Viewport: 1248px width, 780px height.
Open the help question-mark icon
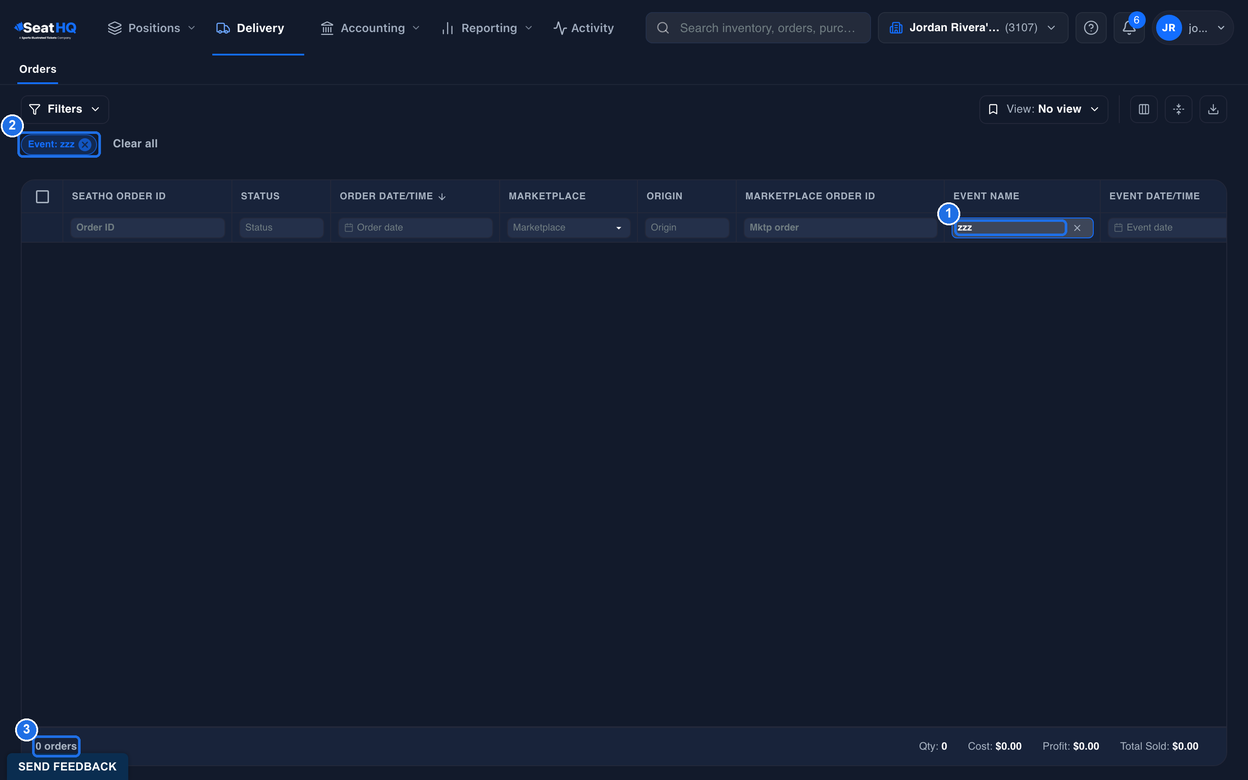[x=1091, y=28]
